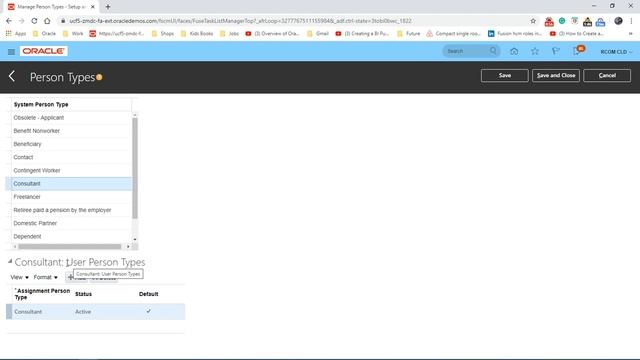Select Domestic Partner row

(69, 223)
